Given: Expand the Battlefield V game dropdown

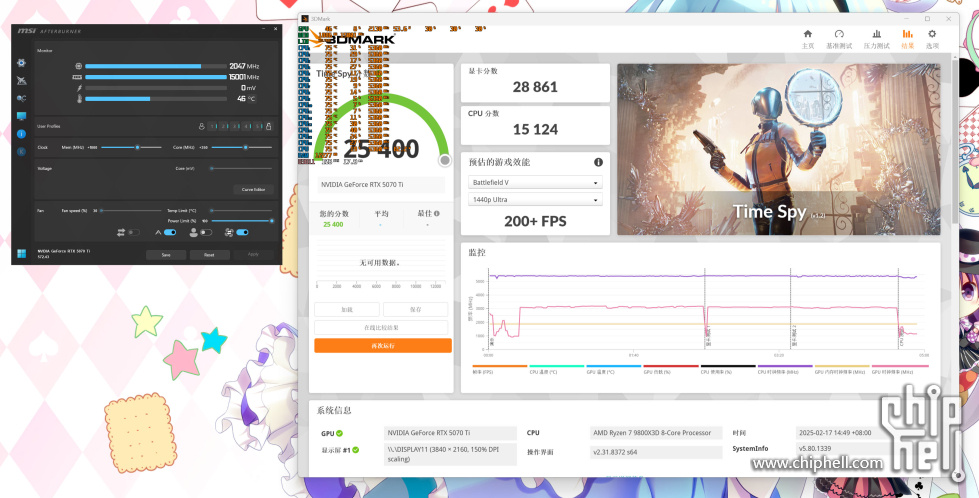Looking at the screenshot, I should click(535, 183).
